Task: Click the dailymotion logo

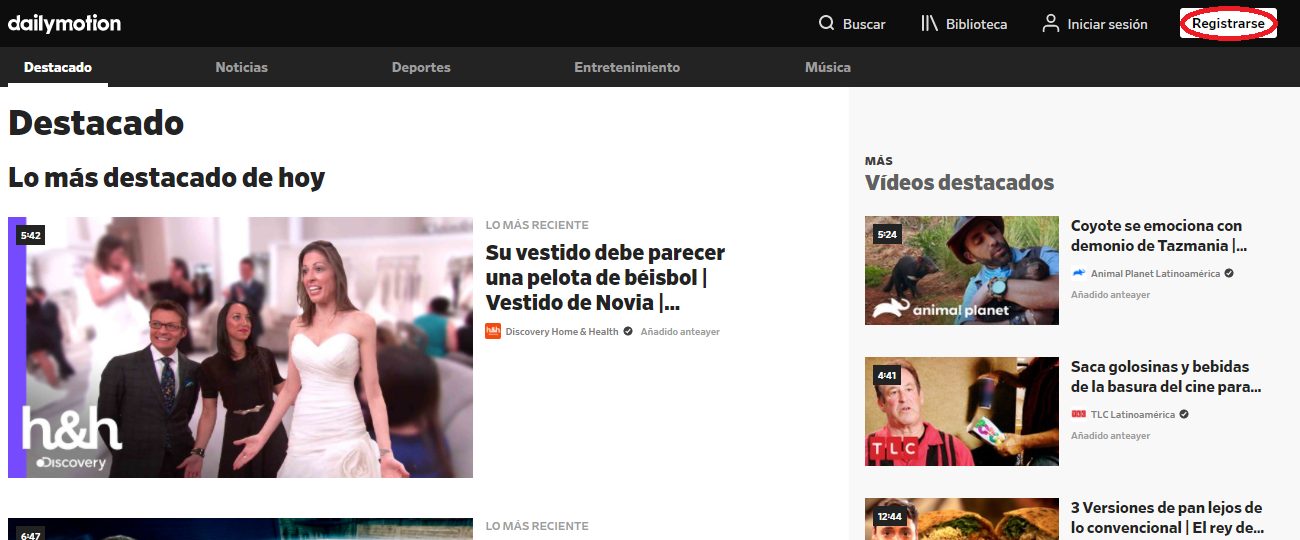Action: tap(64, 23)
